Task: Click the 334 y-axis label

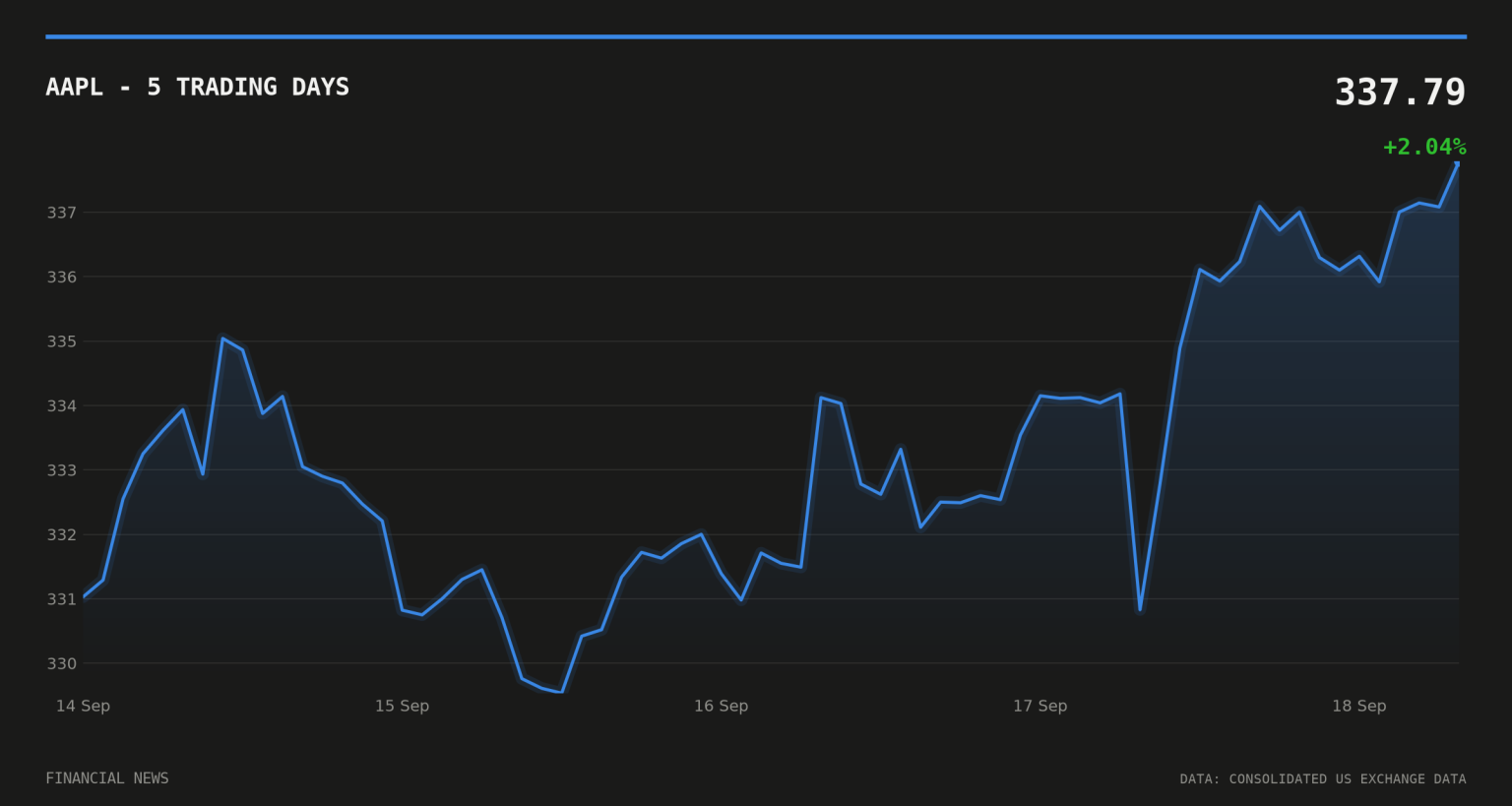Action: 62,405
